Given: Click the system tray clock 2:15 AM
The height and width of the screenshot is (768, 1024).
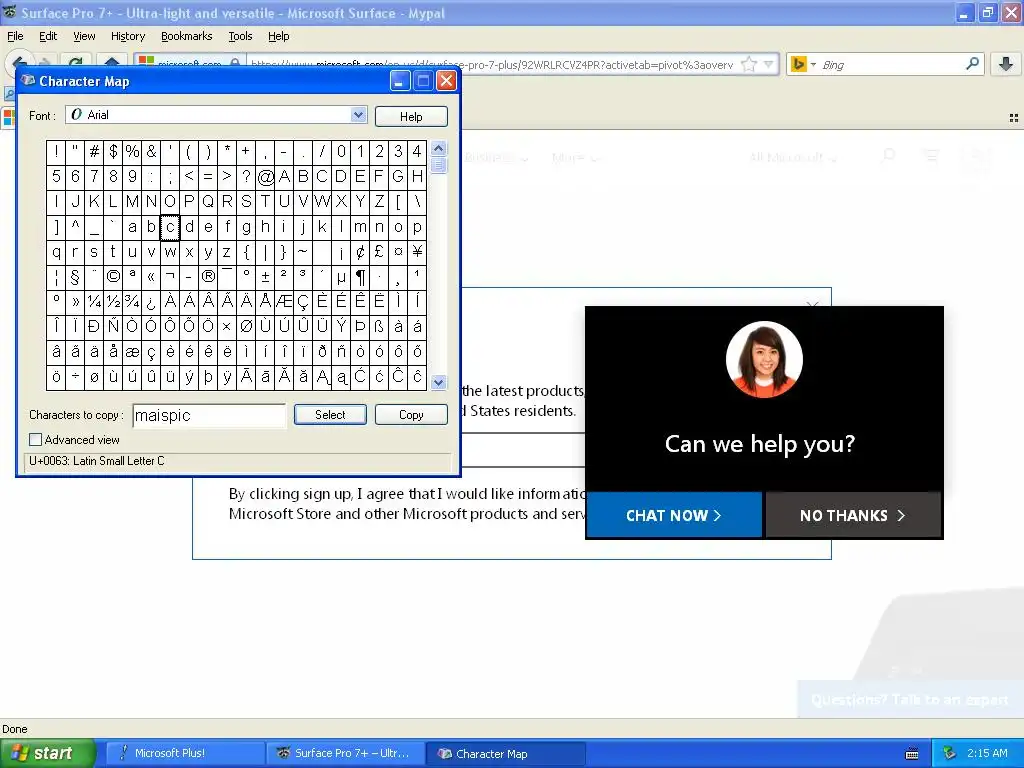Looking at the screenshot, I should coord(987,753).
